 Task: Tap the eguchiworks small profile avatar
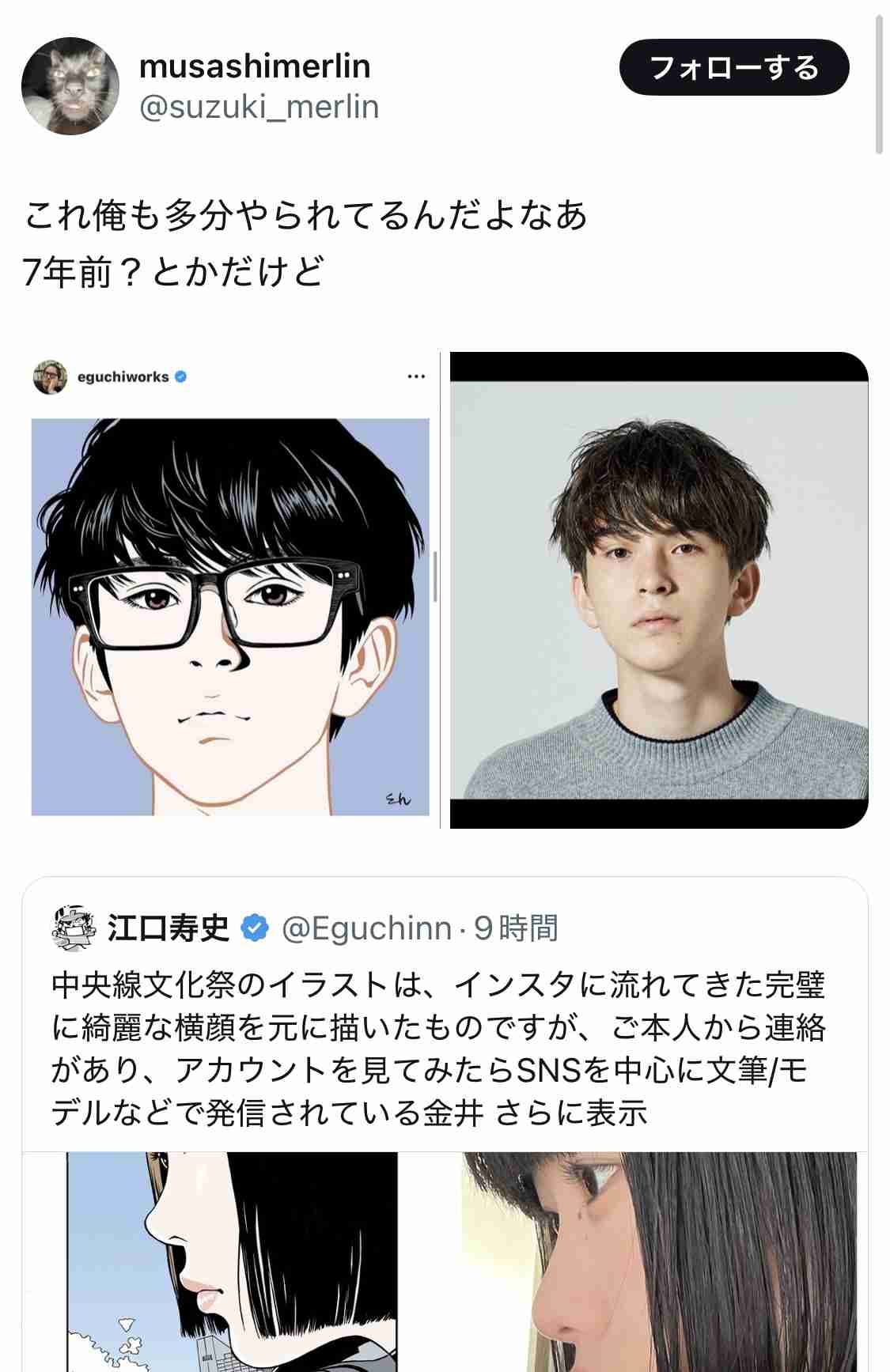[50, 376]
